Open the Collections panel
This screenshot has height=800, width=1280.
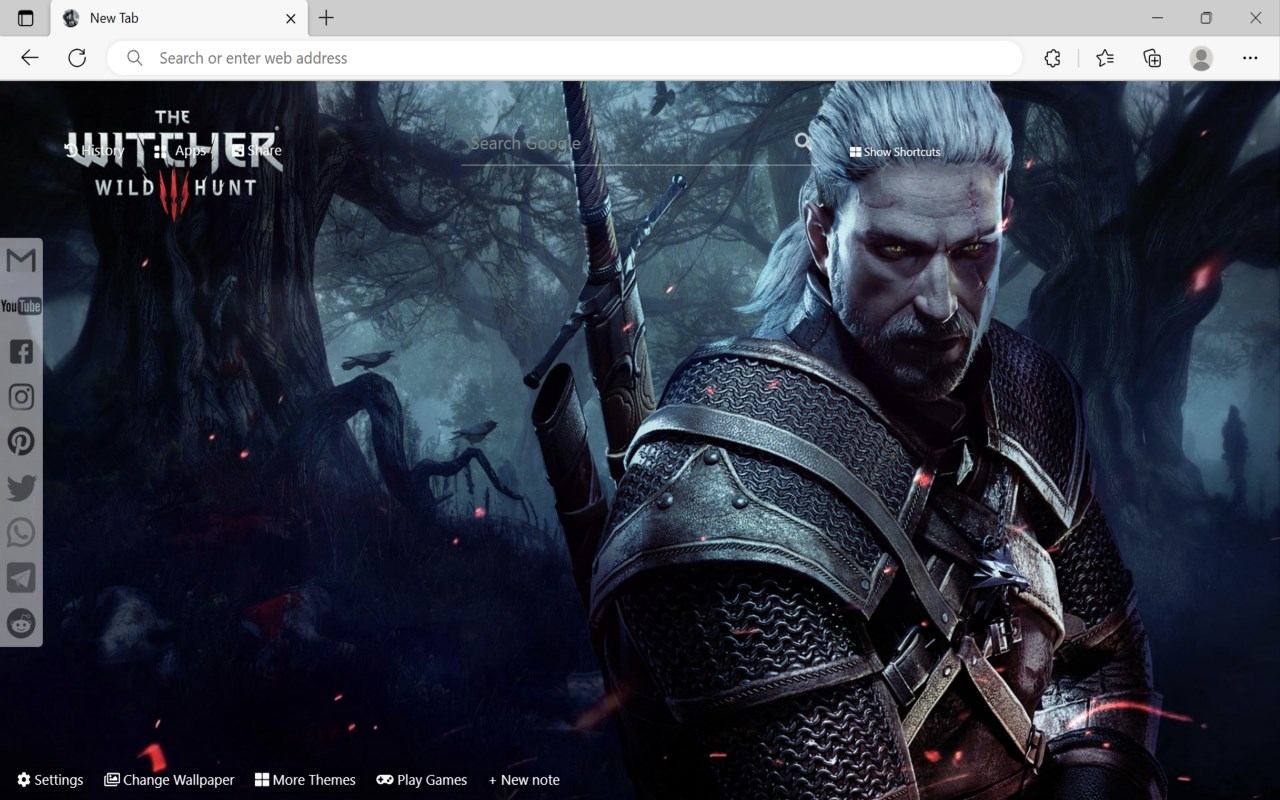[x=1152, y=58]
